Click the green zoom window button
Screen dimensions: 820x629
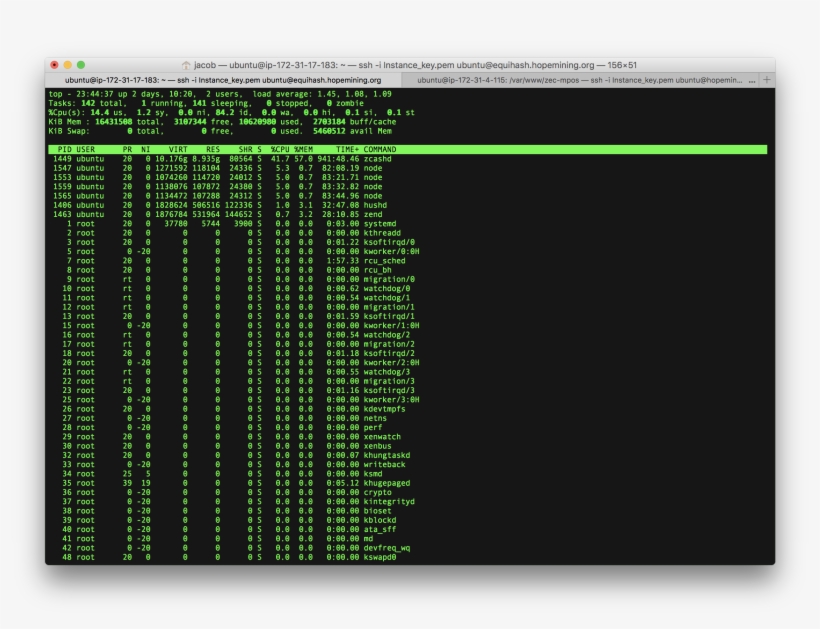[x=81, y=65]
